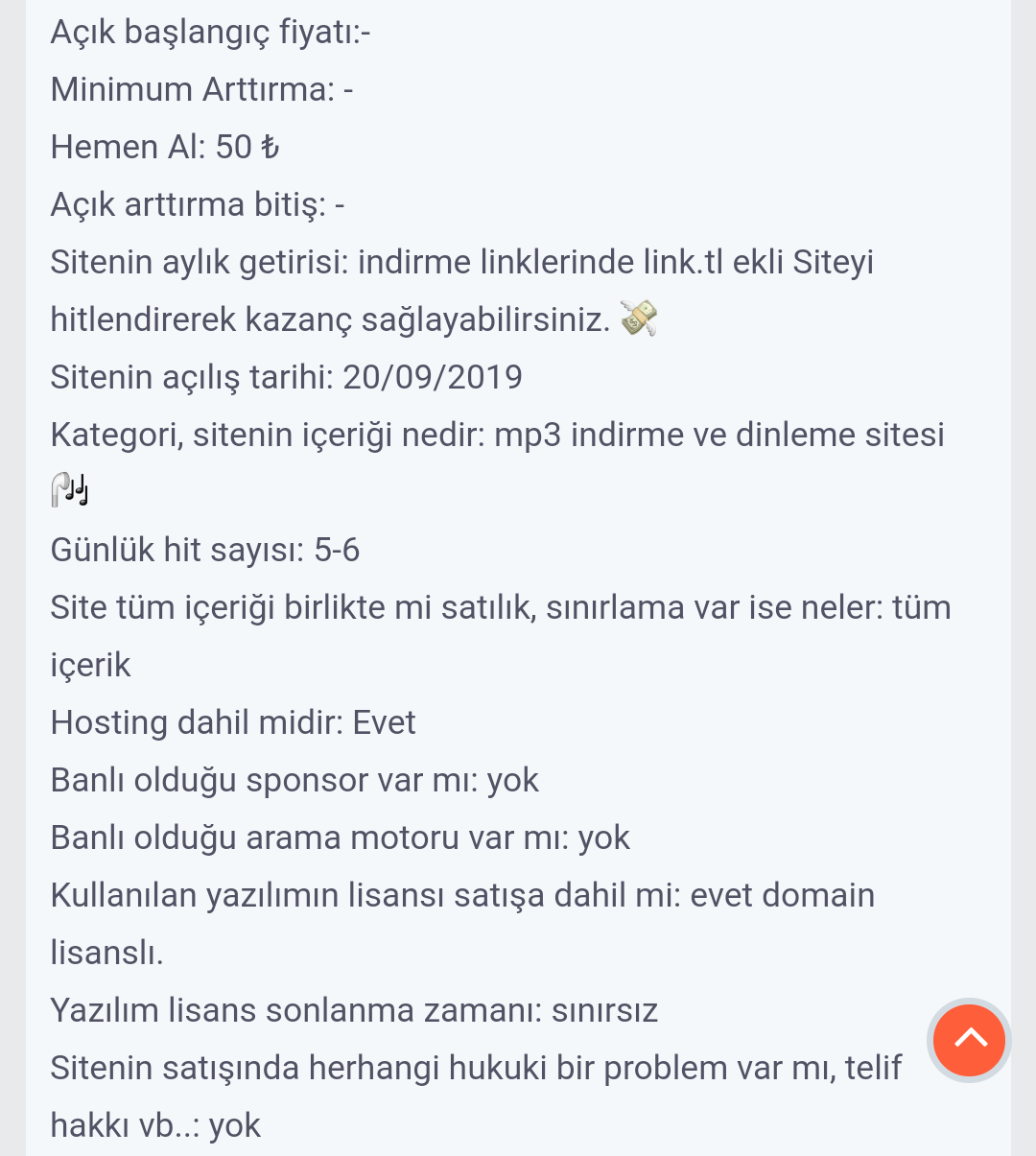Viewport: 1036px width, 1156px height.
Task: Click the 'Banlı olduğu sponsor var mı' line
Action: click(x=294, y=780)
